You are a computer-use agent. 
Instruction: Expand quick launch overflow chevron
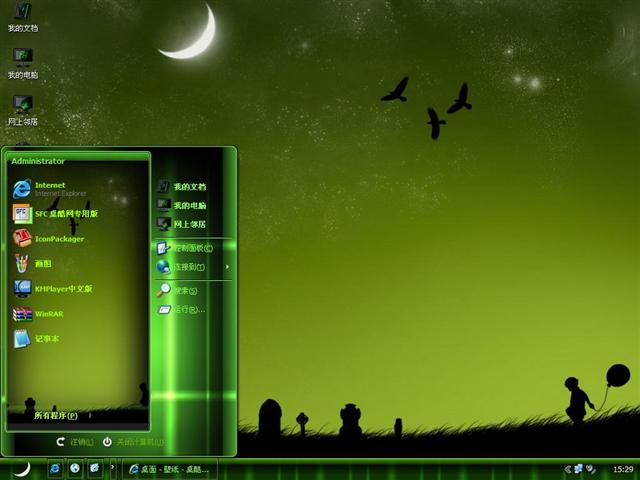click(x=113, y=467)
